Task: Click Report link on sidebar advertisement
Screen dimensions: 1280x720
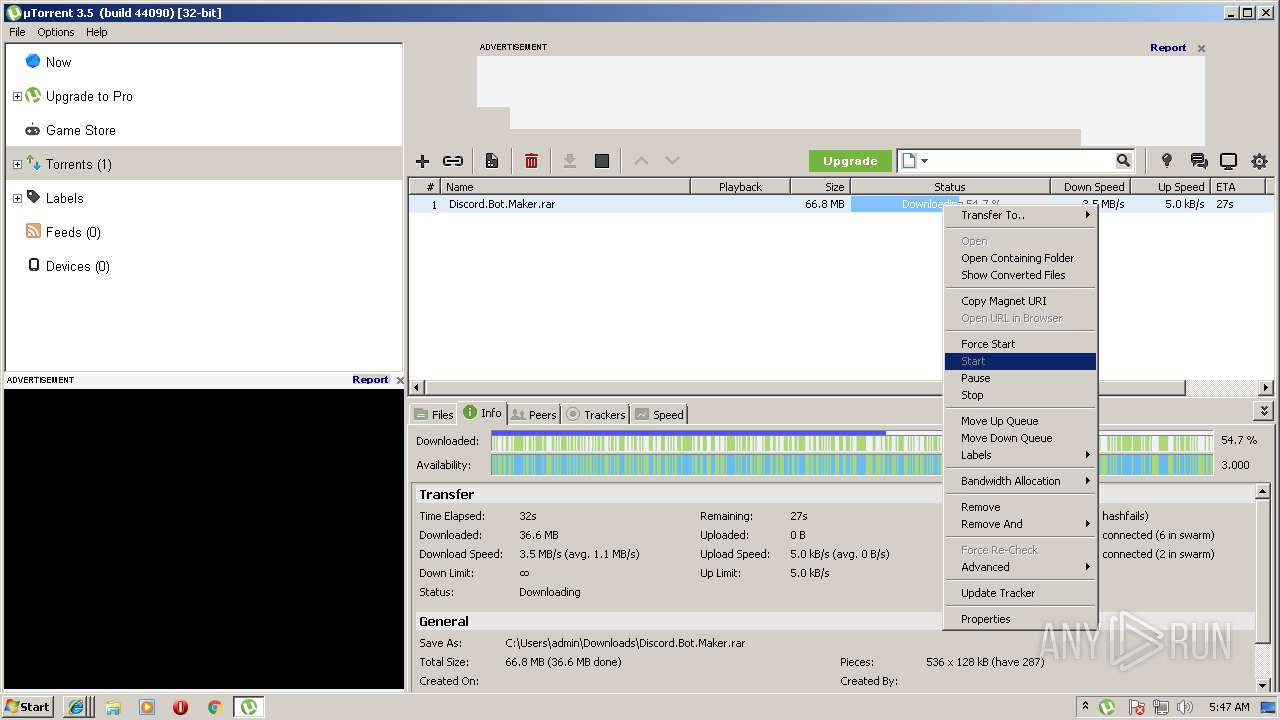Action: tap(370, 380)
